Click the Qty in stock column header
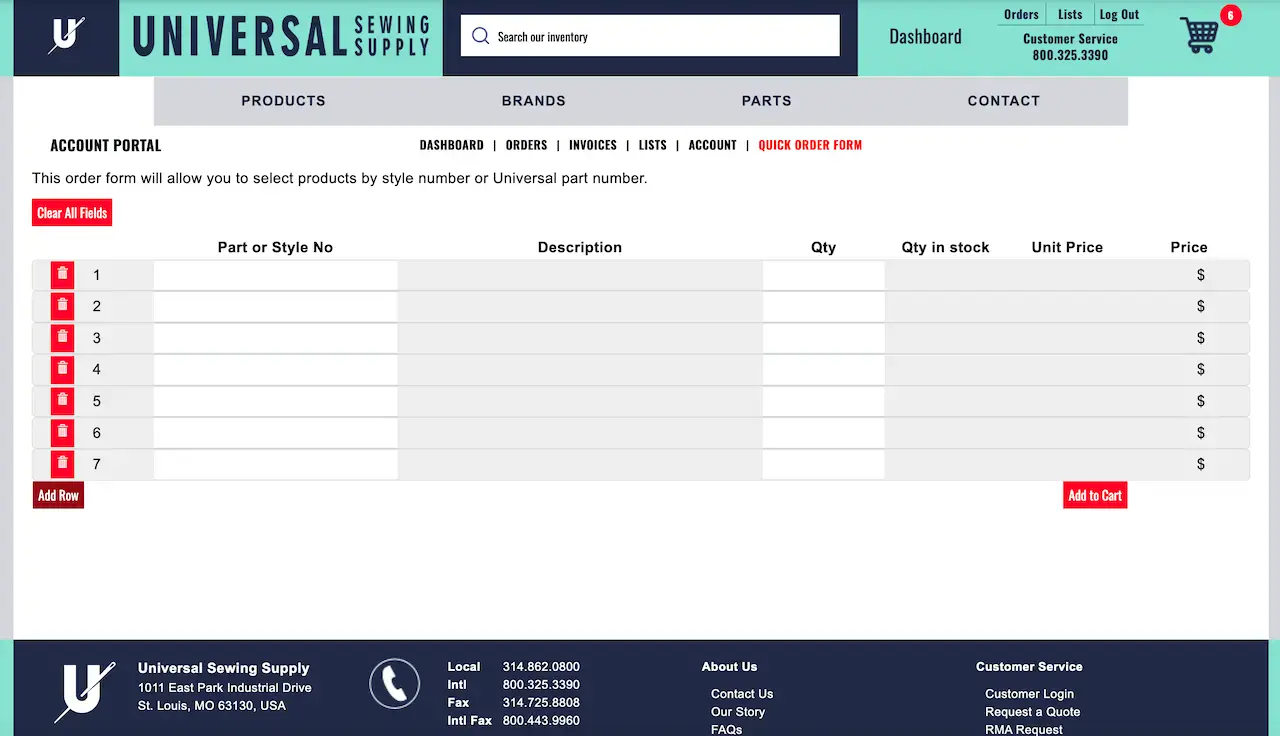This screenshot has width=1280, height=736. point(945,247)
